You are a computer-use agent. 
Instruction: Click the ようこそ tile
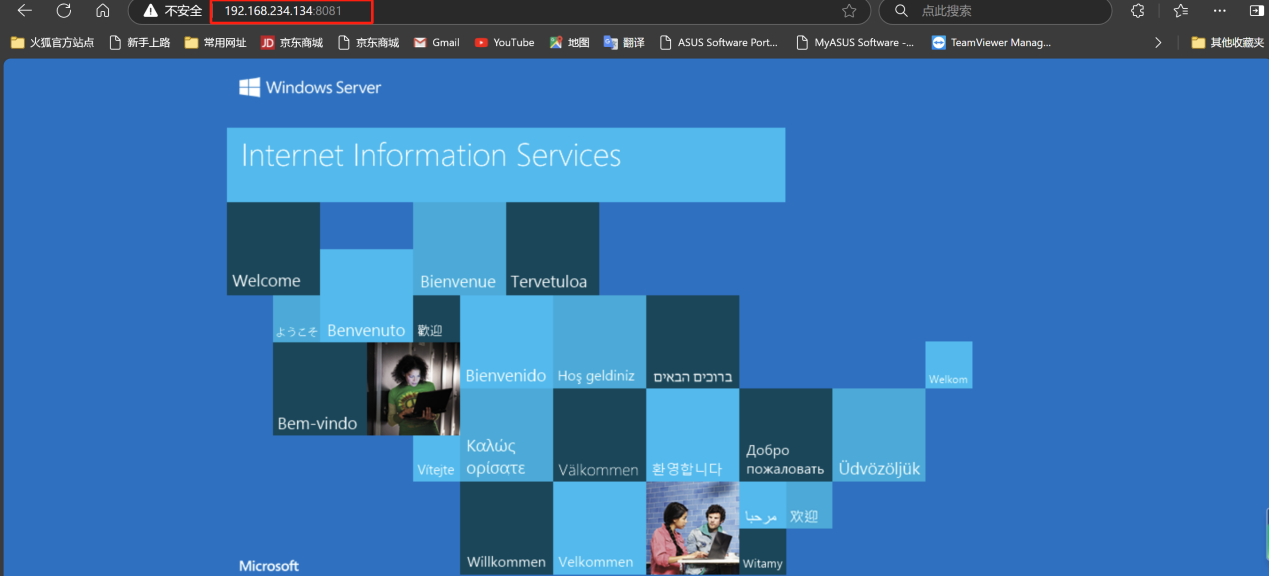pyautogui.click(x=296, y=319)
